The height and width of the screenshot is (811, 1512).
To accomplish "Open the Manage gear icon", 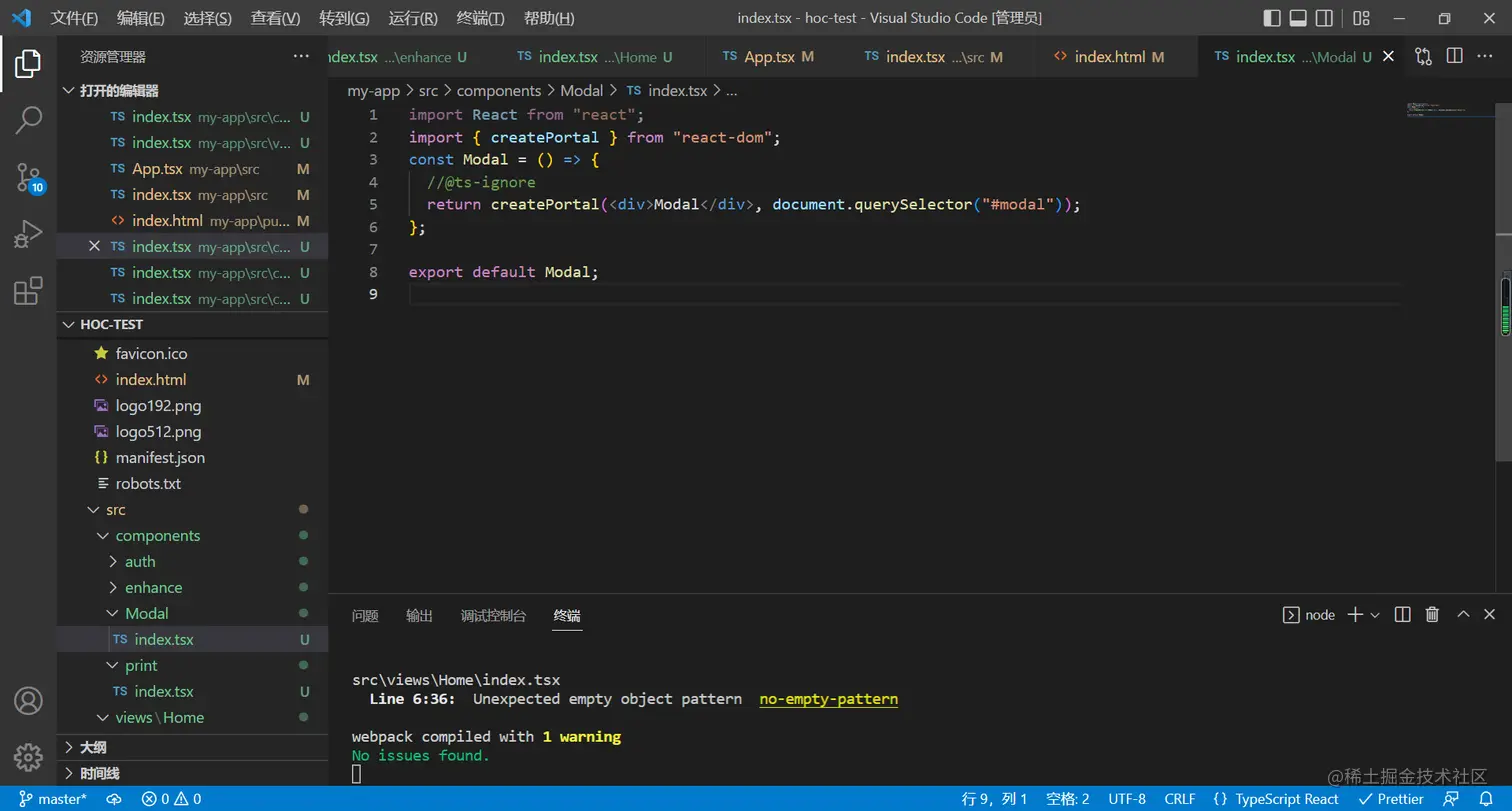I will point(28,757).
